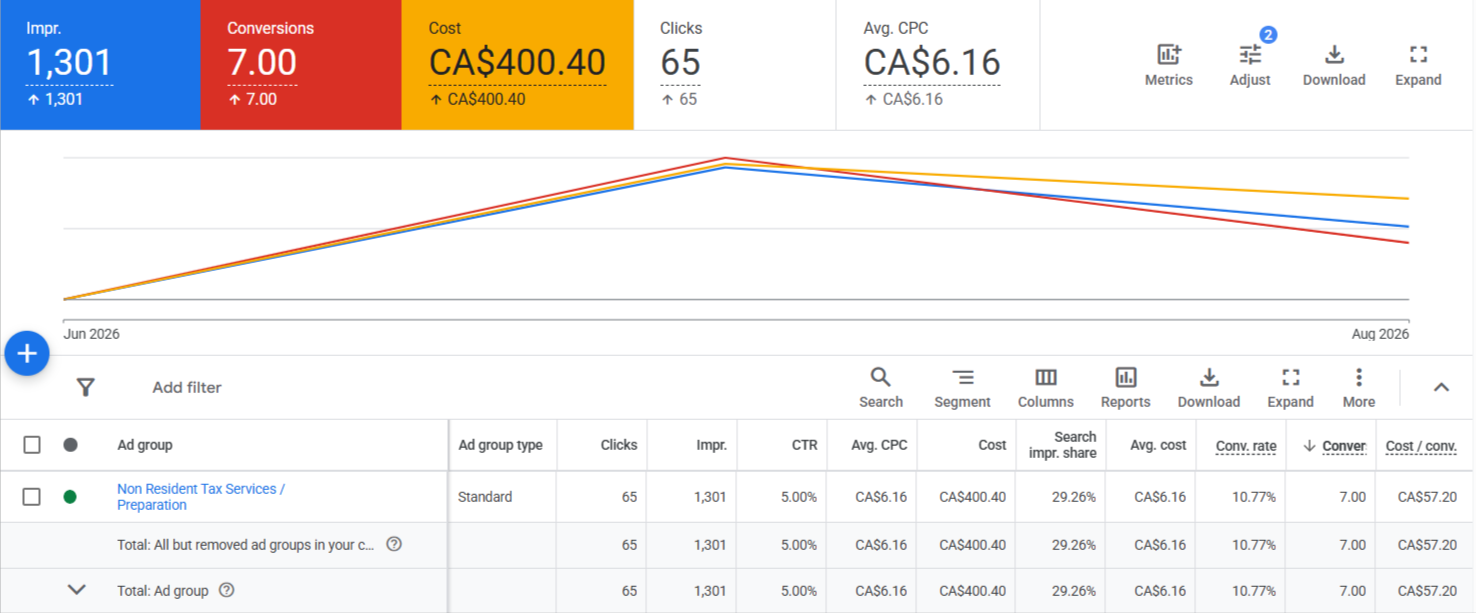The image size is (1476, 613).
Task: Click the Total: Ad group label
Action: pos(163,590)
